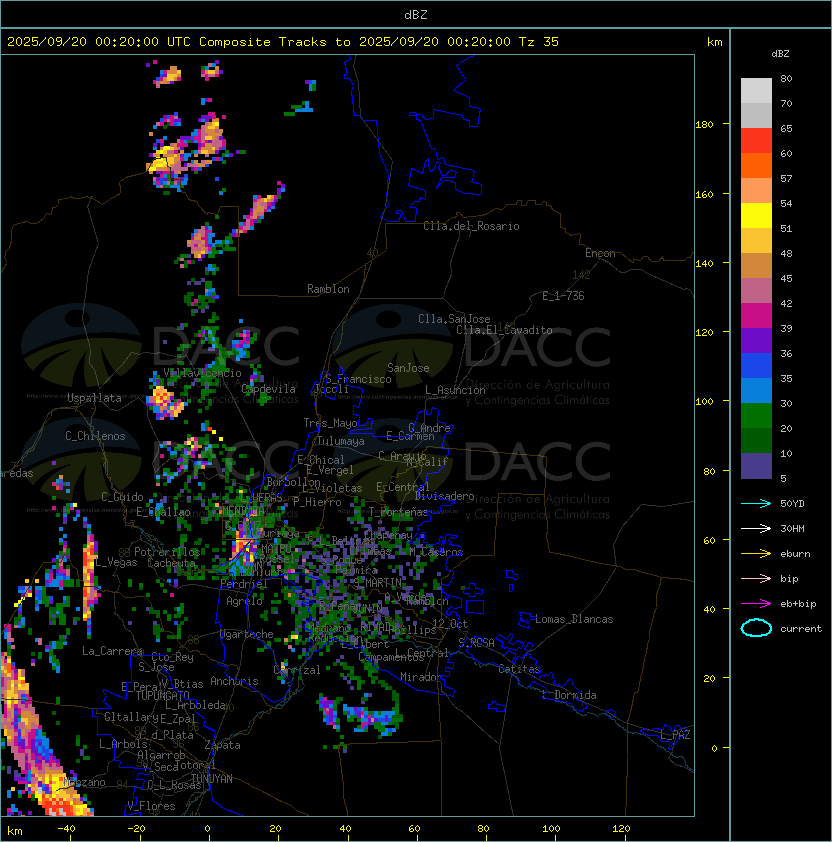Click the Uspallata place label

94,398
